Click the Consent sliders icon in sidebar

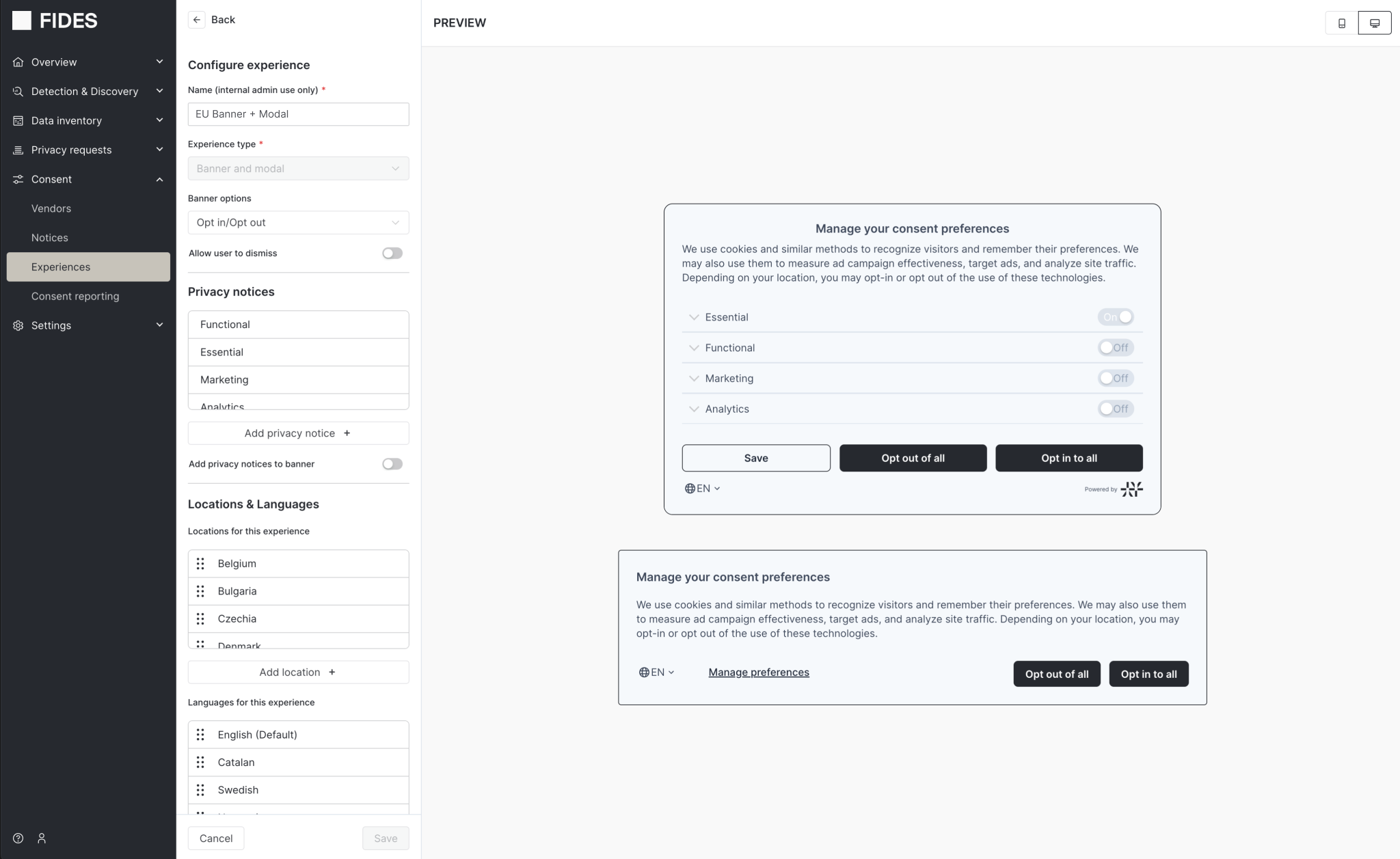(x=18, y=179)
